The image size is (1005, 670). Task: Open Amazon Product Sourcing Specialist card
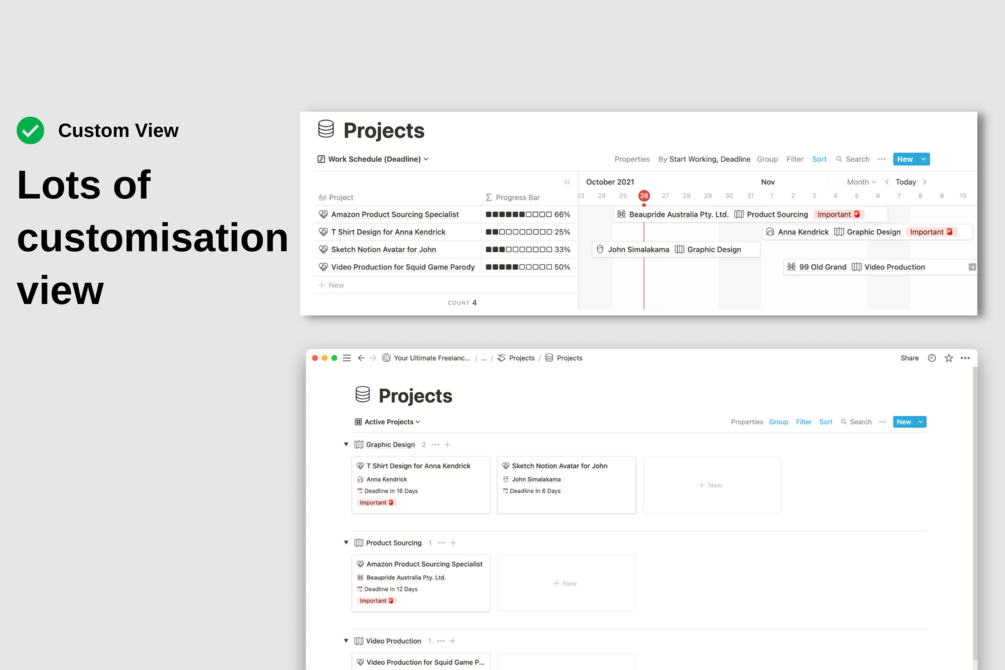pos(420,583)
